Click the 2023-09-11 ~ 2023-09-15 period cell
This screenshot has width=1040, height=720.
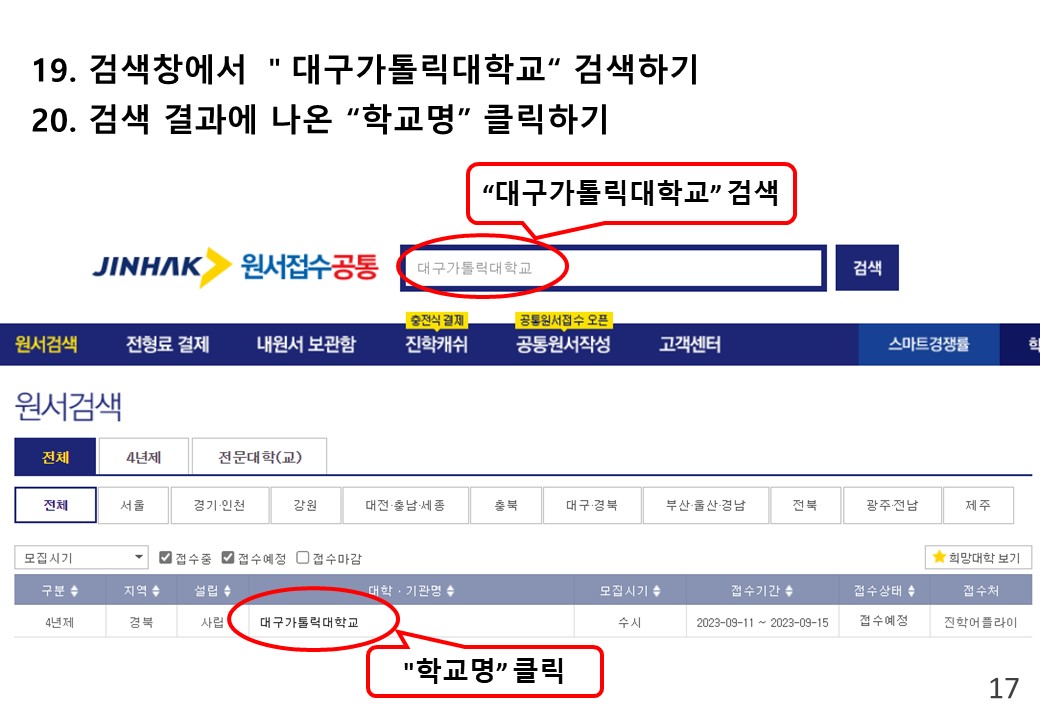click(x=762, y=623)
